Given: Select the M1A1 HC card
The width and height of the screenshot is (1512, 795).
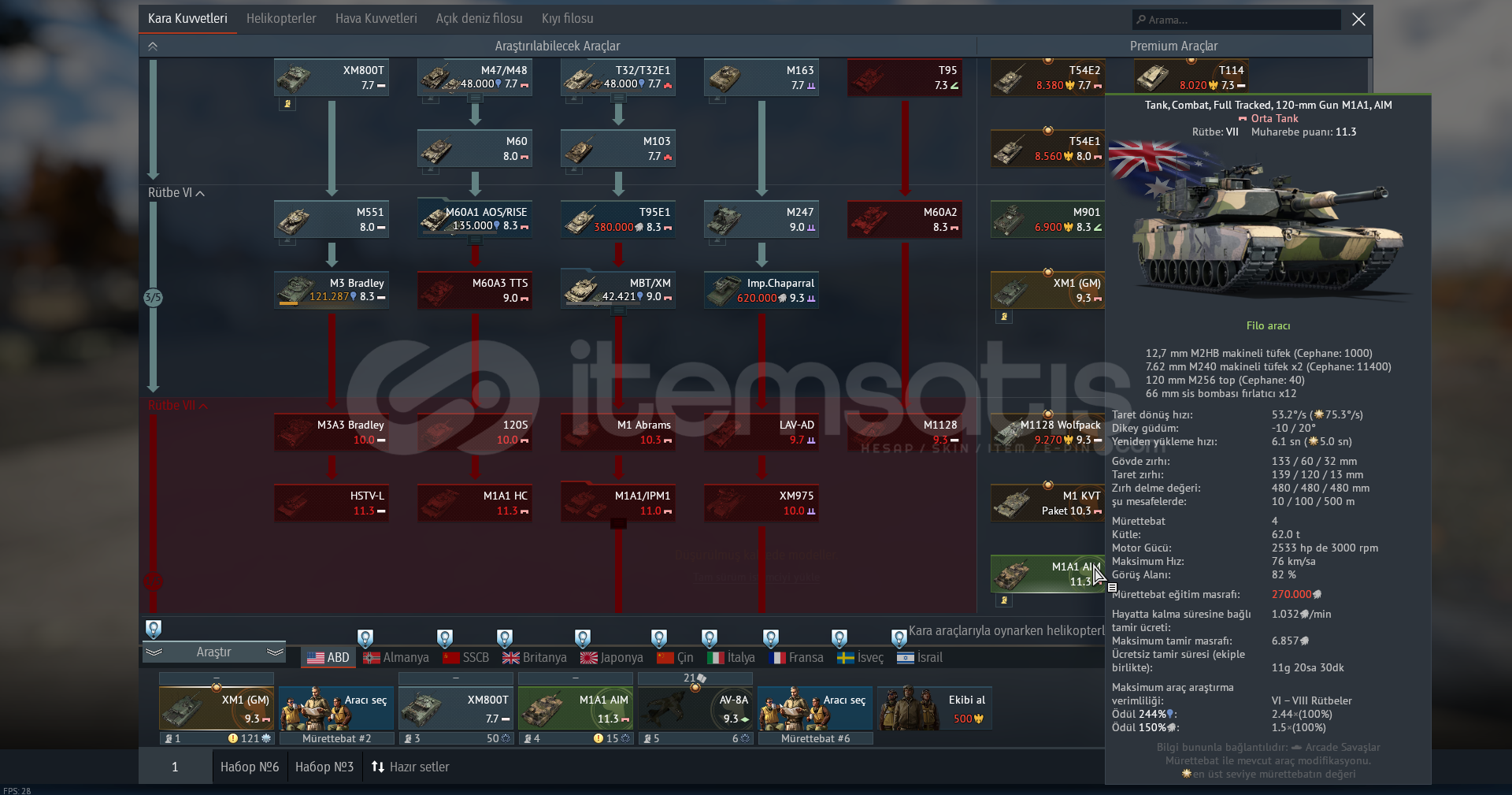Looking at the screenshot, I should coord(475,503).
